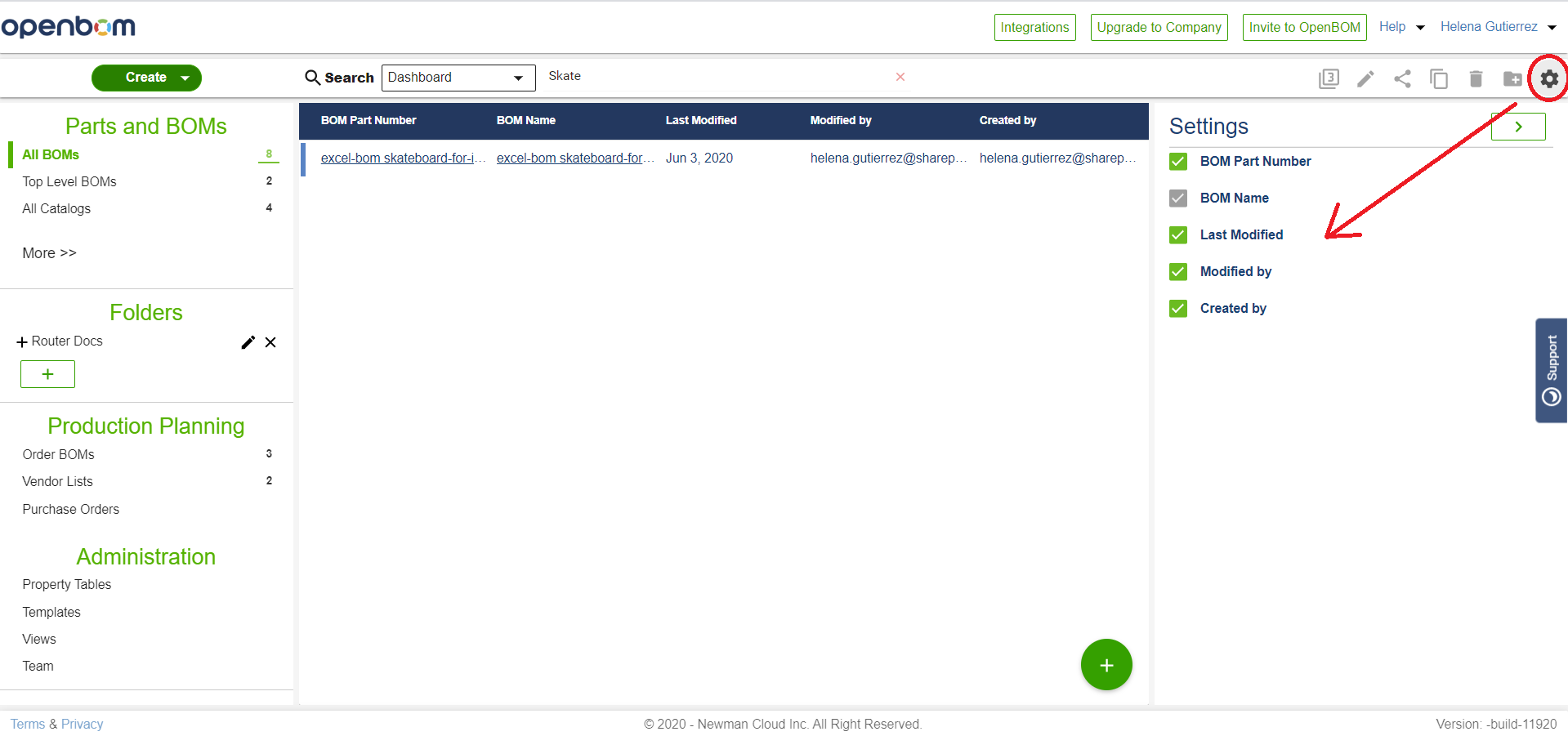Open the Terms link in the footer
Viewport: 1568px width, 736px height.
[x=27, y=724]
